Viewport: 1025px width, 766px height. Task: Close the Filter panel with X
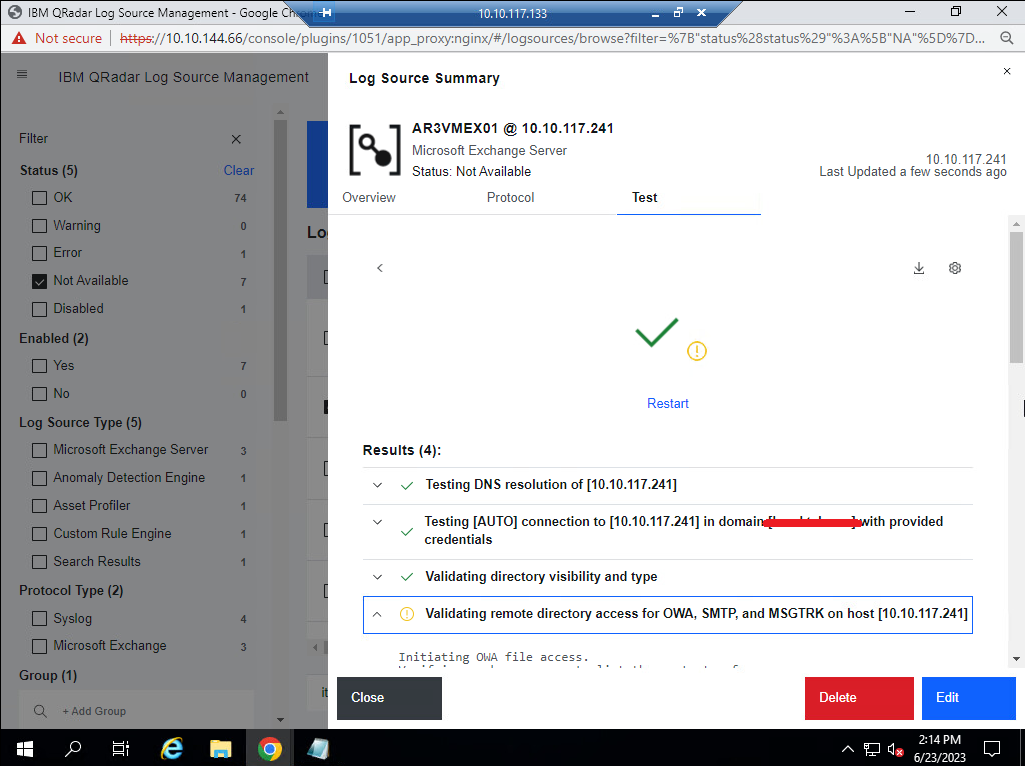point(236,139)
